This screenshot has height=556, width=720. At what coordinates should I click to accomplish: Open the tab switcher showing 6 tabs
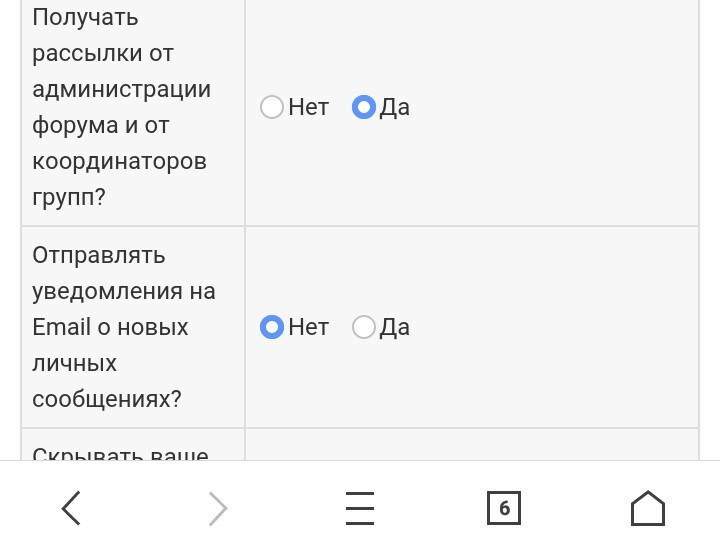[503, 508]
